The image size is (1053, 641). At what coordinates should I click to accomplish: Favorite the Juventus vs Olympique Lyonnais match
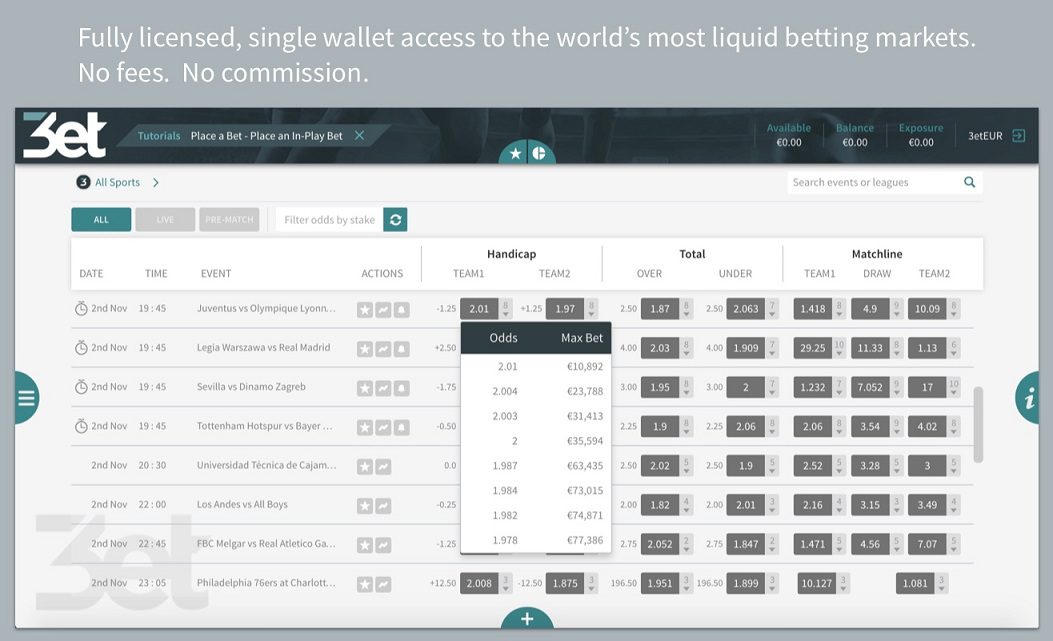pos(365,310)
